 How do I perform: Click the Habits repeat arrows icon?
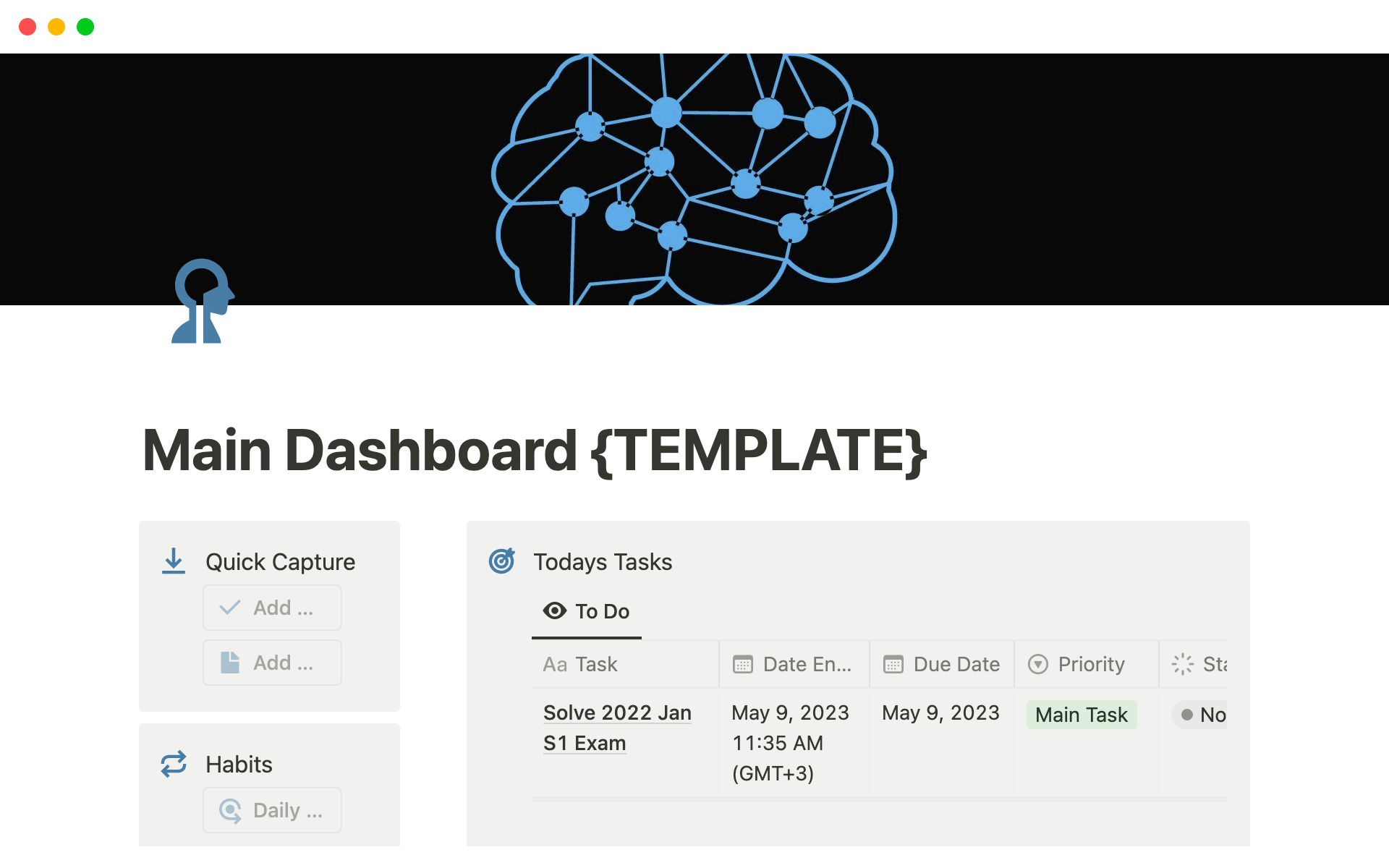[174, 764]
